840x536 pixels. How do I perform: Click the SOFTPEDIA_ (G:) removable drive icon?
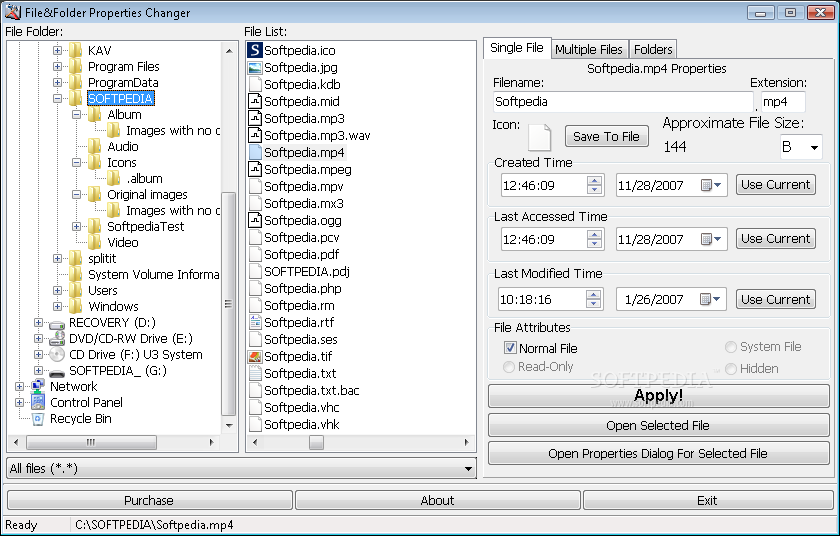[57, 372]
